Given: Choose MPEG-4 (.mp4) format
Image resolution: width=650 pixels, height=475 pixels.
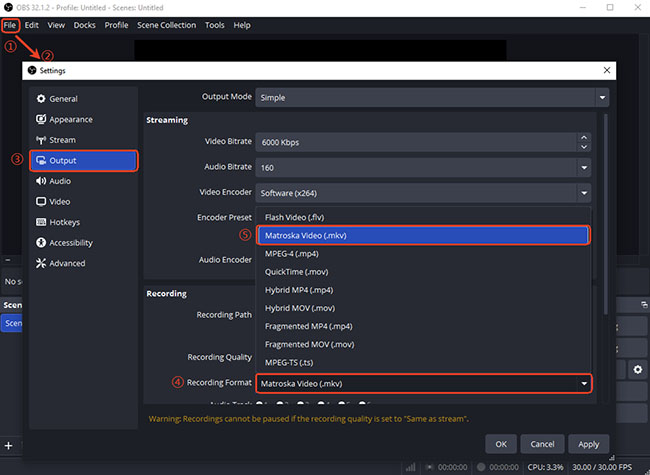Looking at the screenshot, I should [x=423, y=254].
